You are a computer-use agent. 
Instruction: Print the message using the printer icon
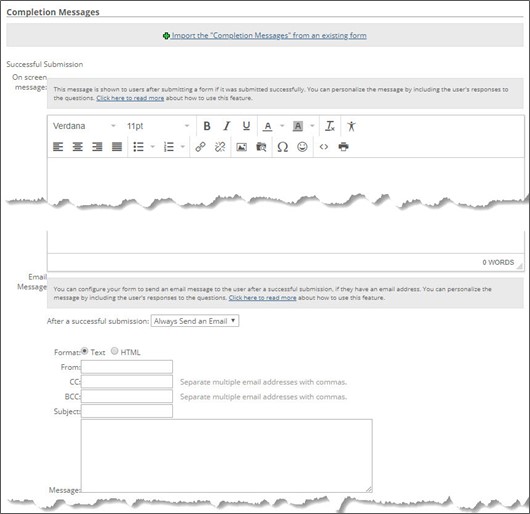pos(343,147)
